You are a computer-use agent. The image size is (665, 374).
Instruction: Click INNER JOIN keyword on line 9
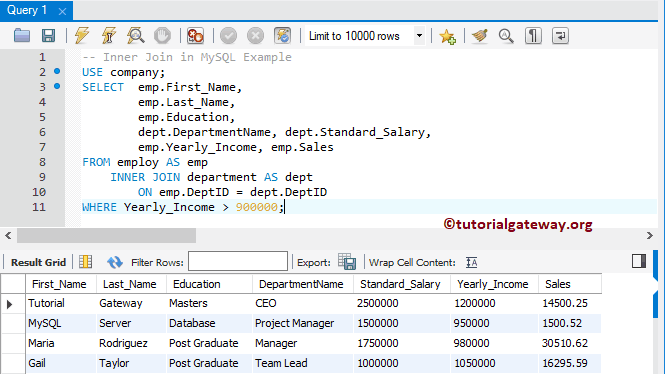[x=145, y=177]
